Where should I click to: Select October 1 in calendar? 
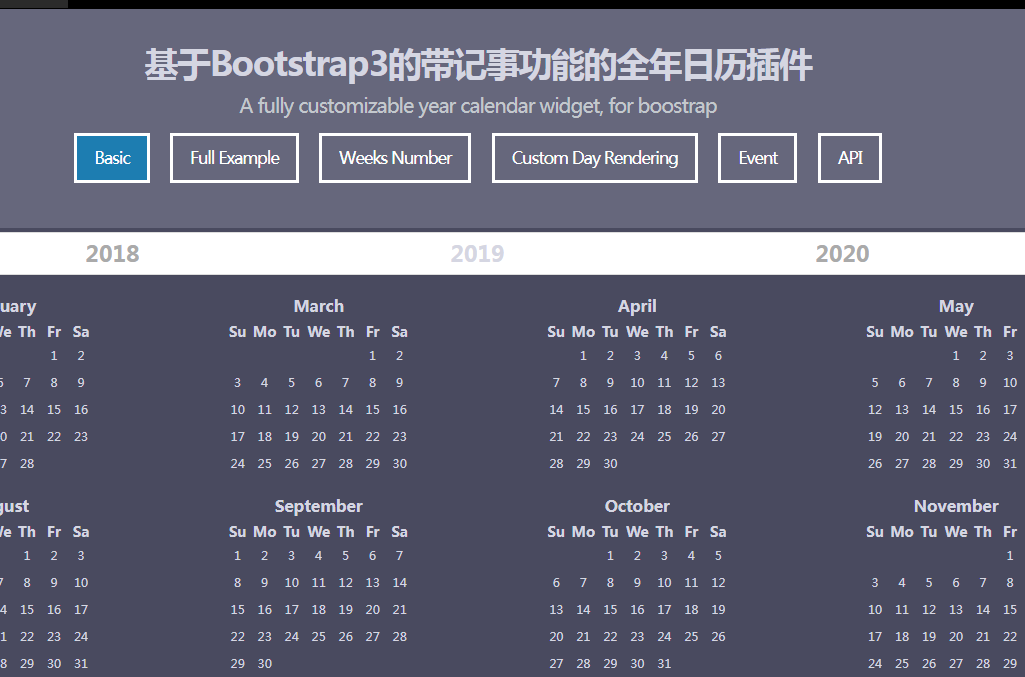click(610, 555)
